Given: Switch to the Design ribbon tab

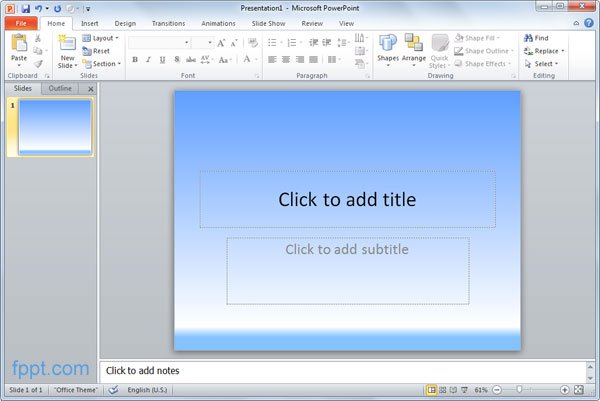Looking at the screenshot, I should [x=125, y=22].
